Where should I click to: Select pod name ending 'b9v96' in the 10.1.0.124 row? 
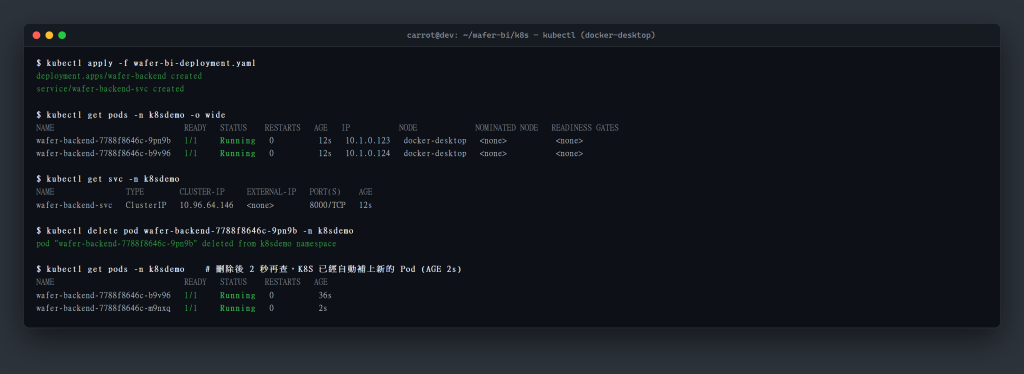103,154
